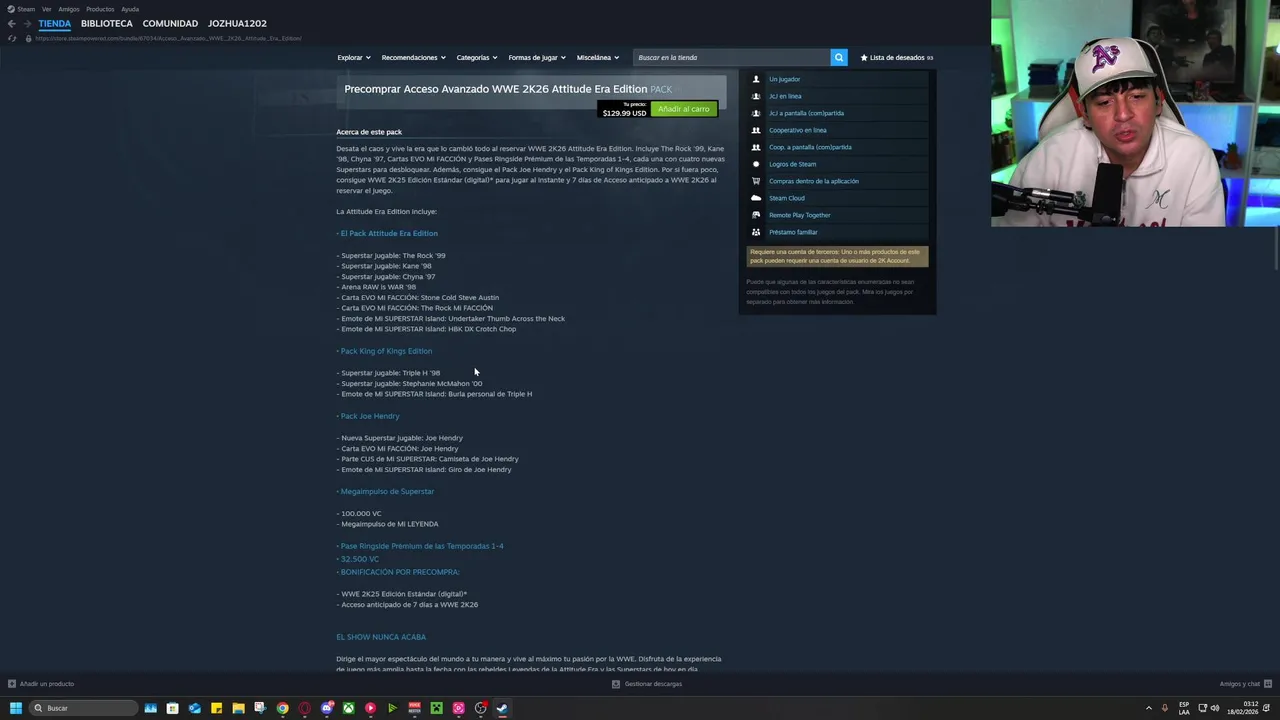Click EL SHOW NUNCA ACABA heading
1280x720 pixels.
381,637
